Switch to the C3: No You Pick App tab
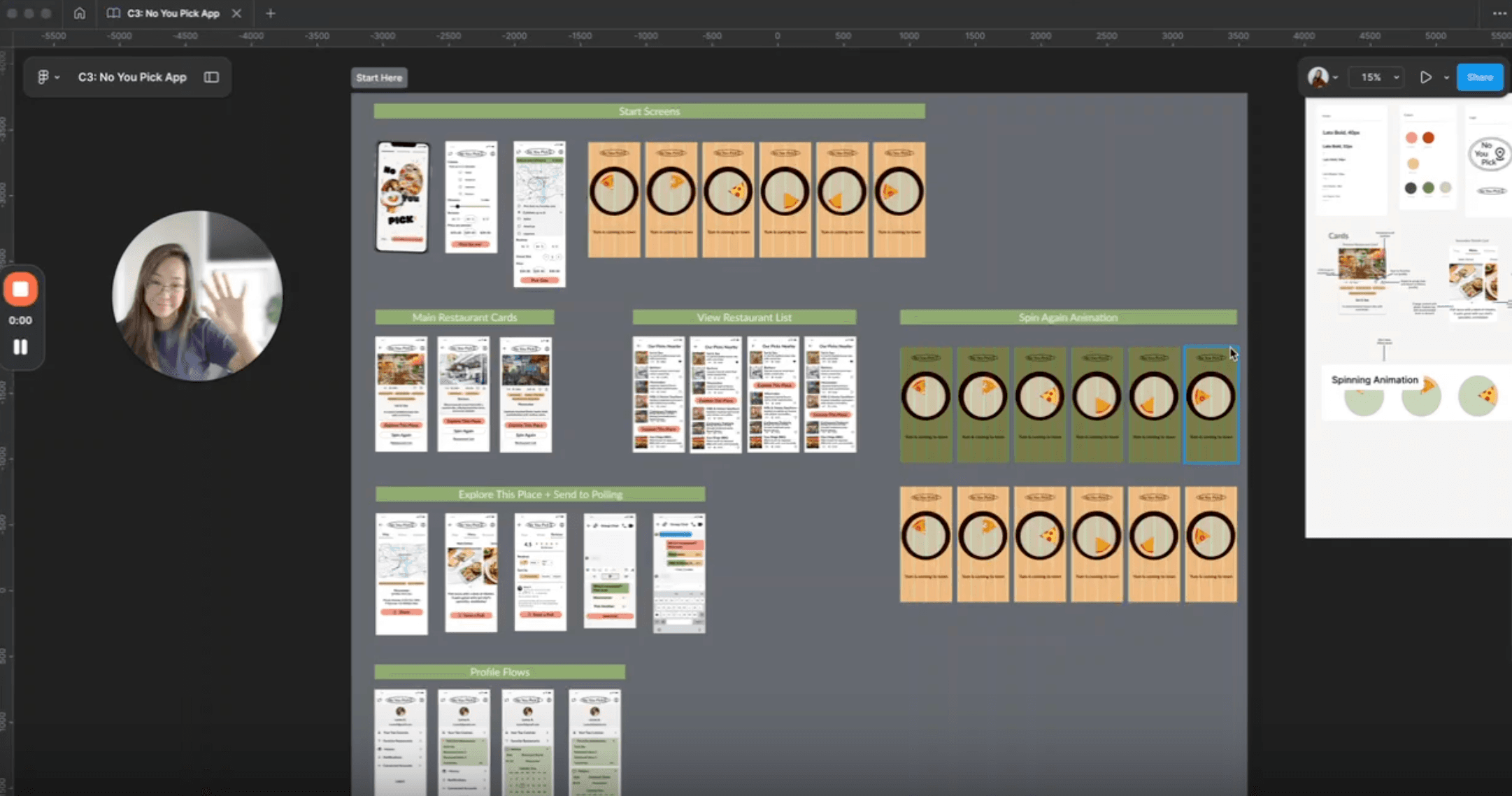 click(x=173, y=13)
